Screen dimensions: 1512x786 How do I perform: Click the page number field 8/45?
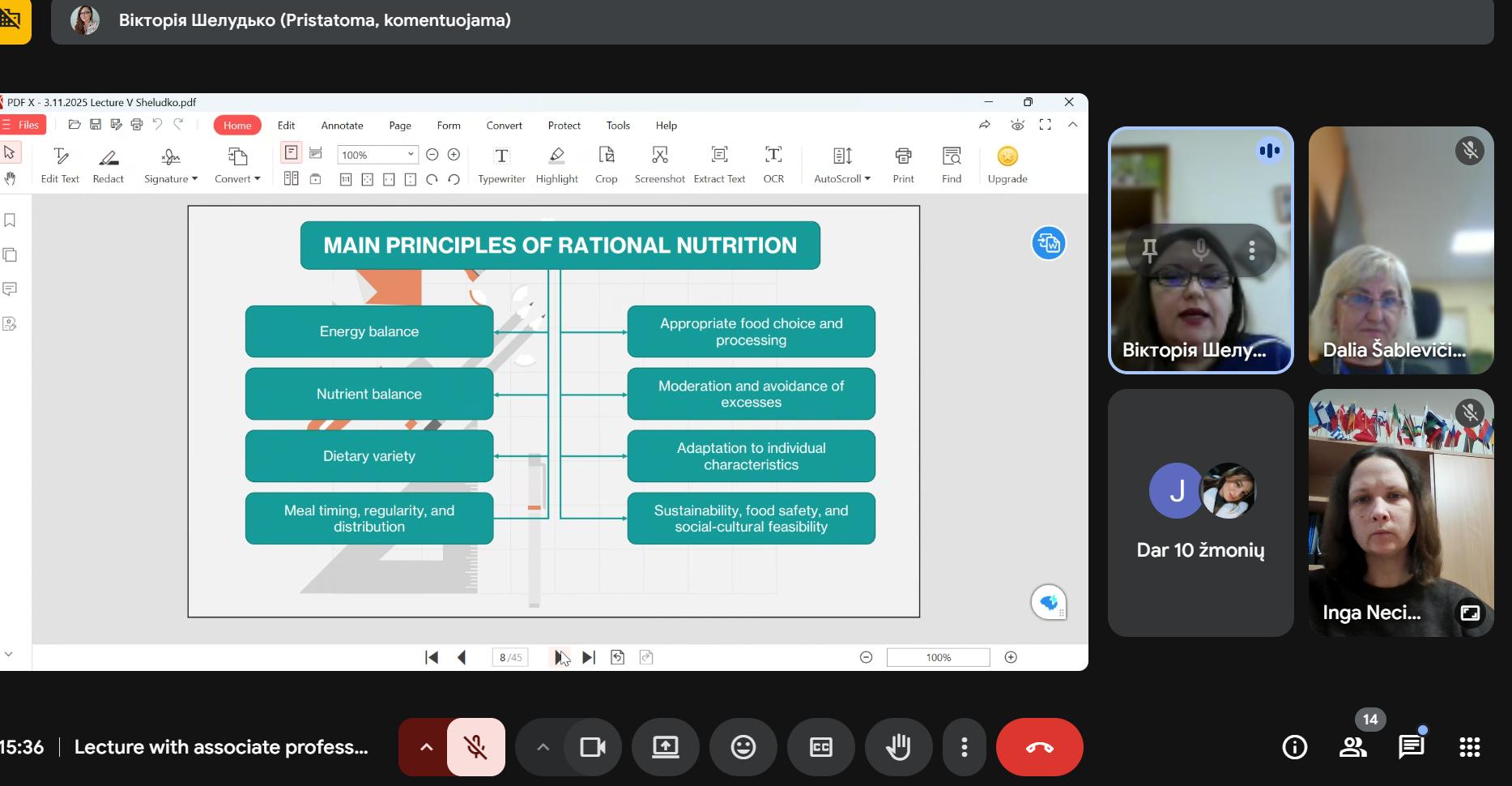pyautogui.click(x=510, y=657)
